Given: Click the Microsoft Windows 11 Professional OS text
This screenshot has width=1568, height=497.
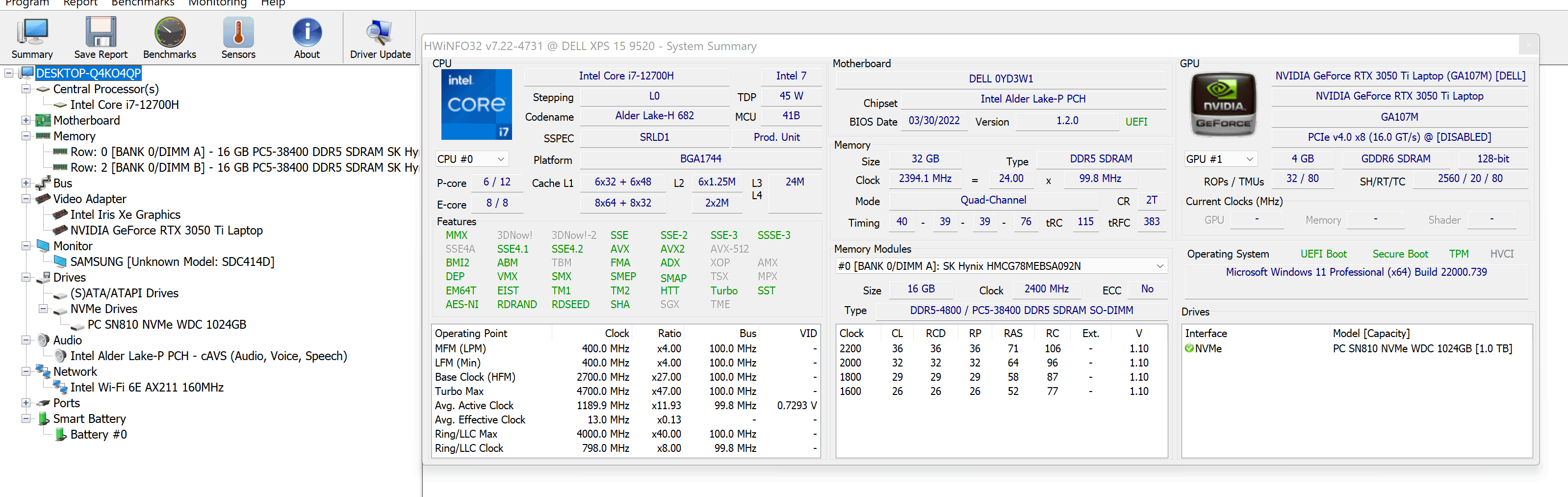Looking at the screenshot, I should pos(1356,272).
